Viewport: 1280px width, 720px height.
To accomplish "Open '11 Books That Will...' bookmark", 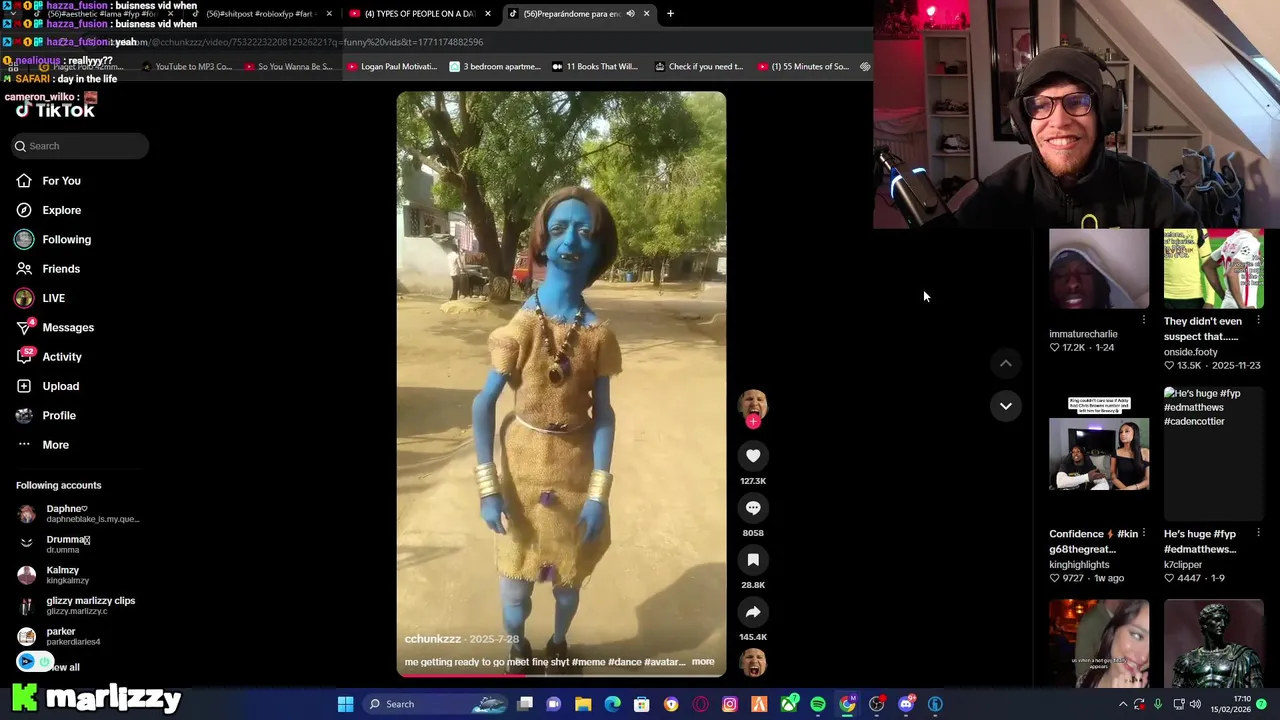I will (x=594, y=67).
